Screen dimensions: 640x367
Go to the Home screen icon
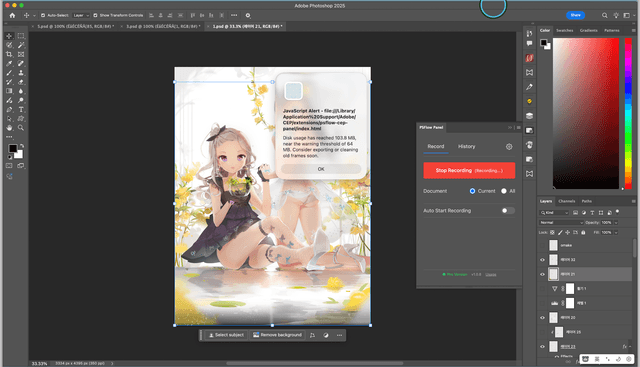[12, 16]
